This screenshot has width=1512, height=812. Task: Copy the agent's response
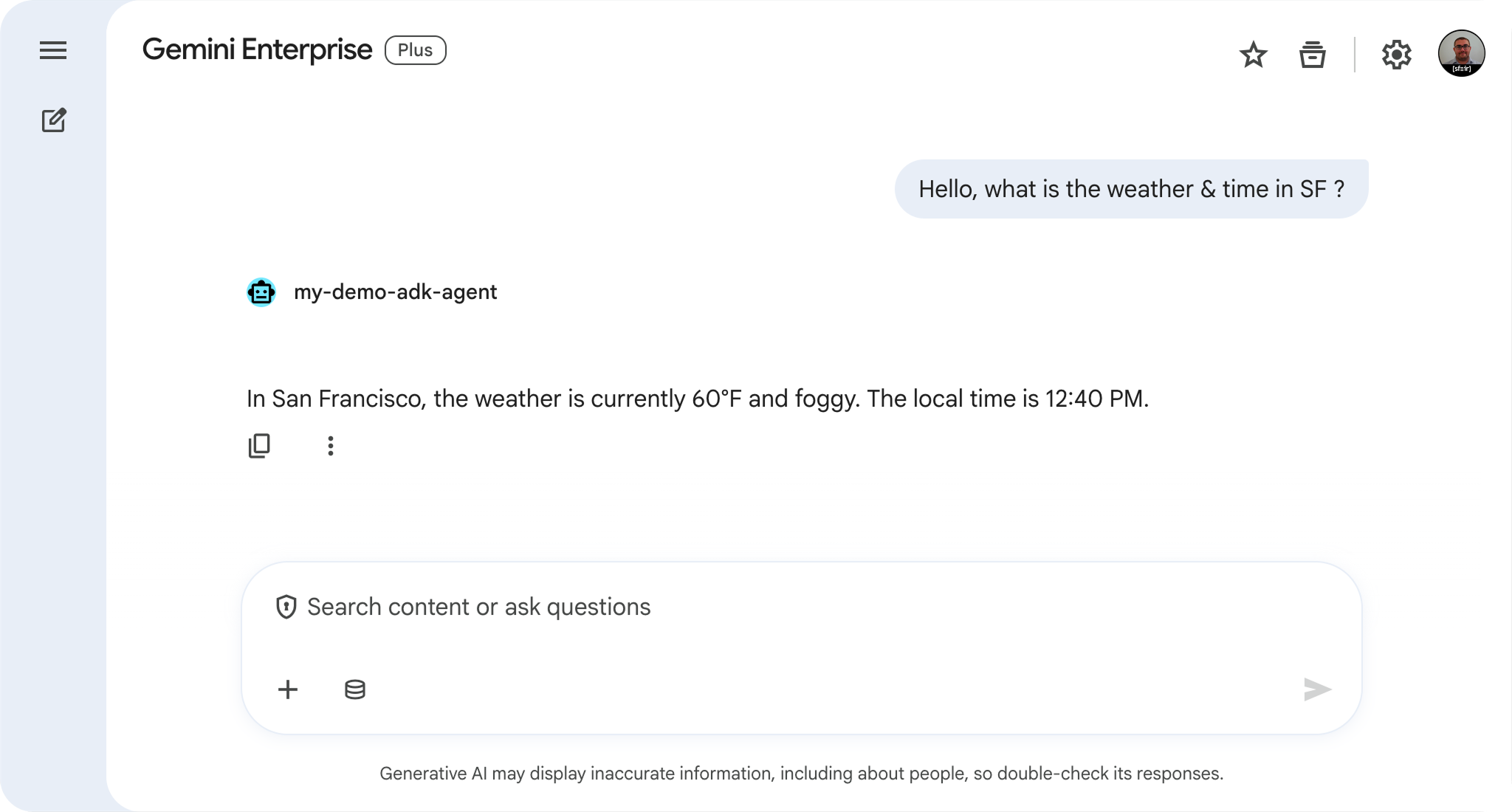tap(259, 446)
